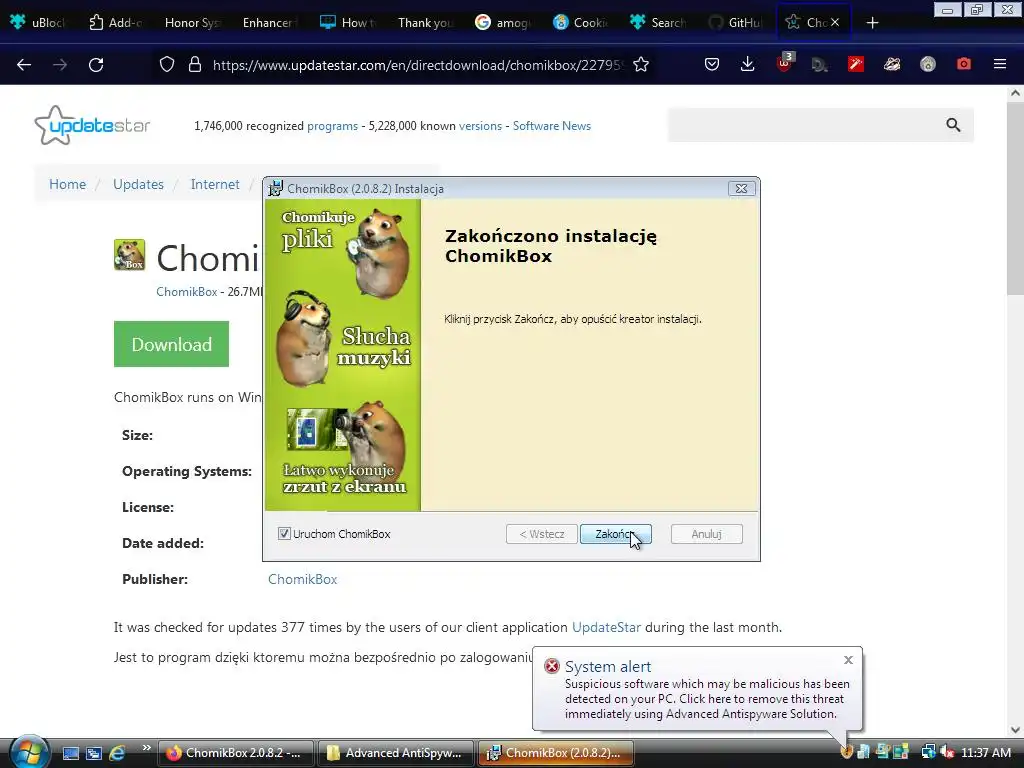Switch to the Enhancer tab
1024x768 pixels.
click(x=270, y=22)
